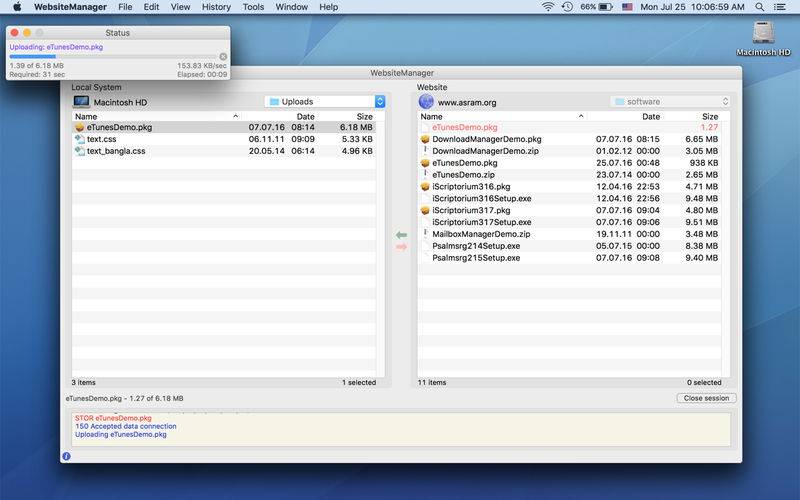Select local file text_bangla.css
The width and height of the screenshot is (800, 500).
224,151
